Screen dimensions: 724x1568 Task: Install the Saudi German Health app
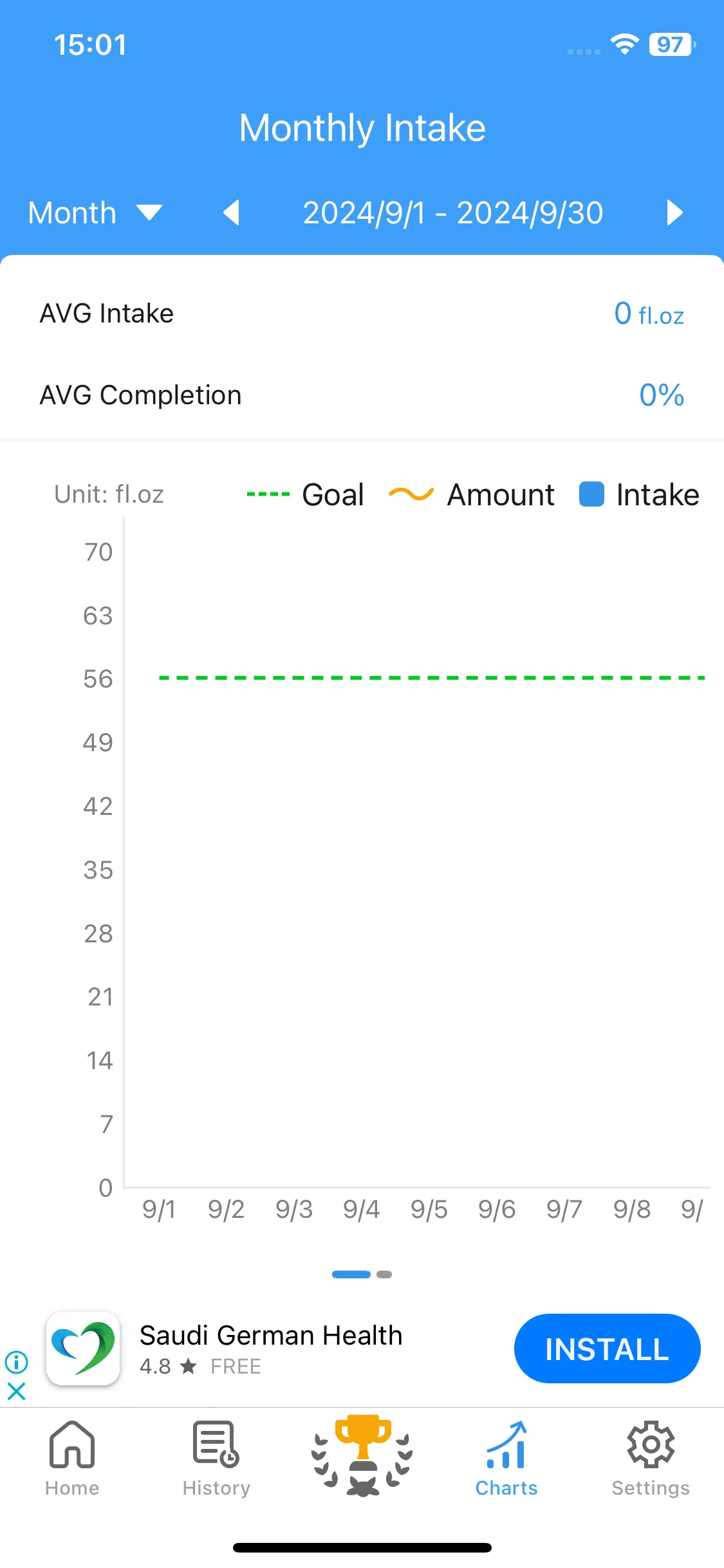click(x=607, y=1349)
